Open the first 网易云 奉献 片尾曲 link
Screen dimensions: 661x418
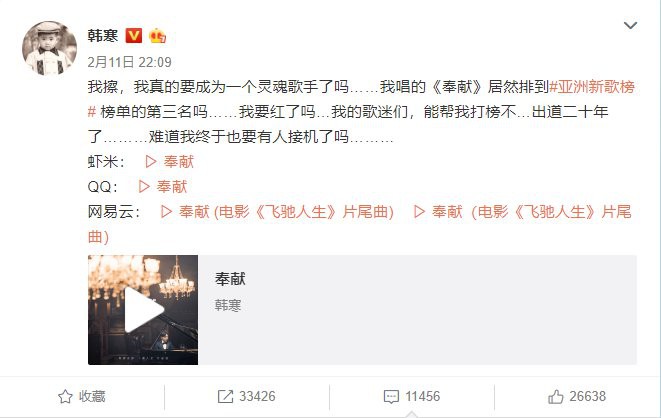tap(277, 212)
